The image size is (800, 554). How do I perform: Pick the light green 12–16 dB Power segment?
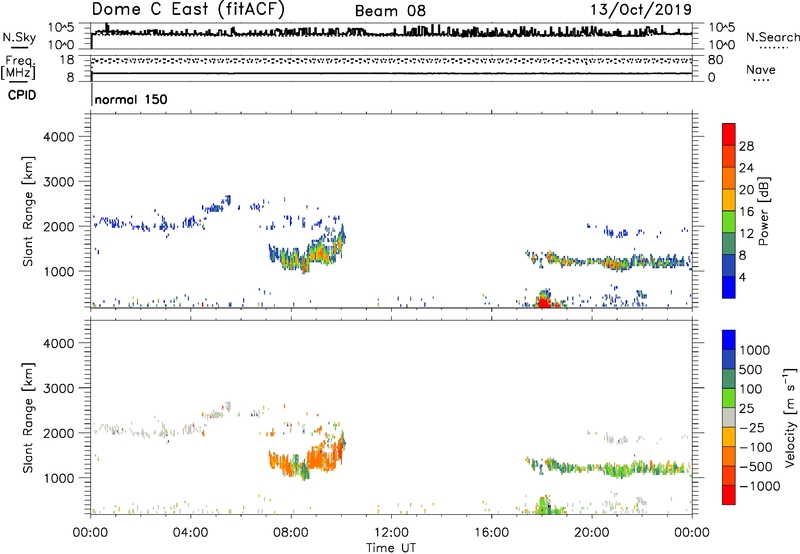click(729, 222)
